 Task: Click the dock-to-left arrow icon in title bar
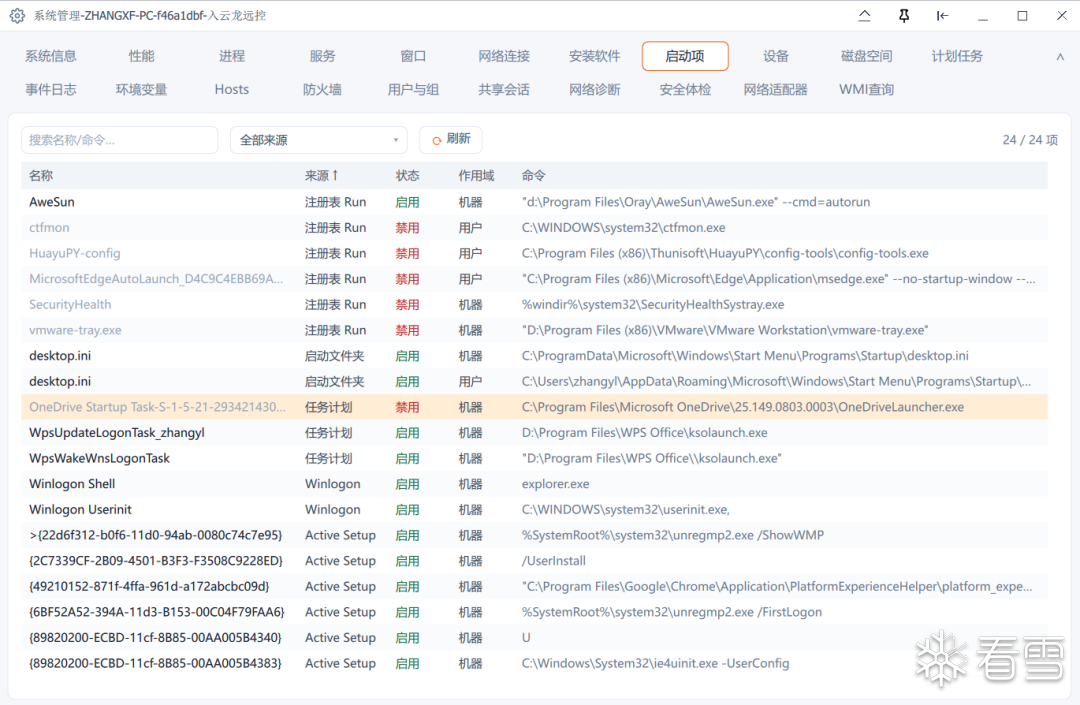[x=942, y=15]
